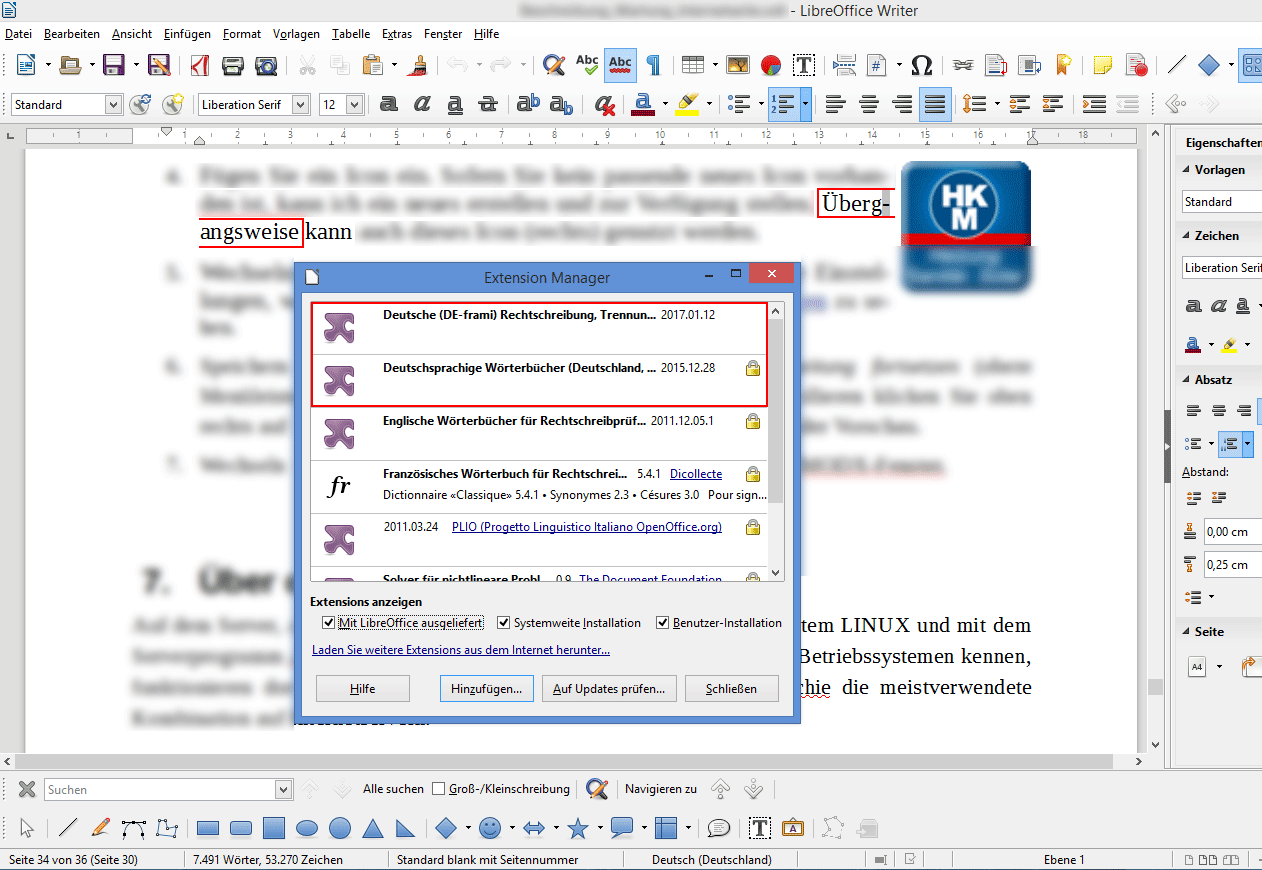This screenshot has height=870, width=1262.
Task: Click the Save document icon in toolbar
Action: click(x=114, y=66)
